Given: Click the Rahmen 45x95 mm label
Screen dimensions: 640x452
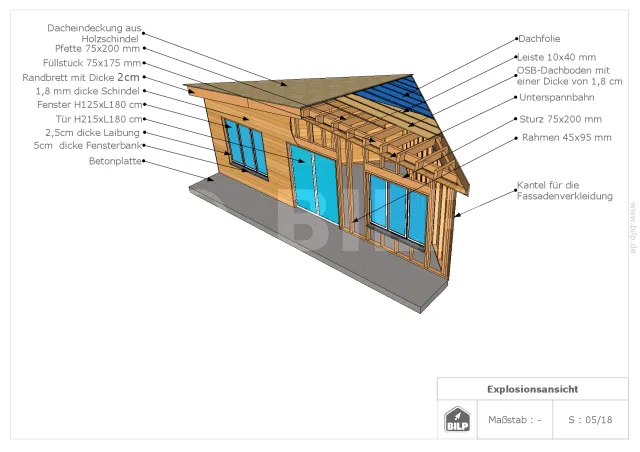Looking at the screenshot, I should [566, 137].
